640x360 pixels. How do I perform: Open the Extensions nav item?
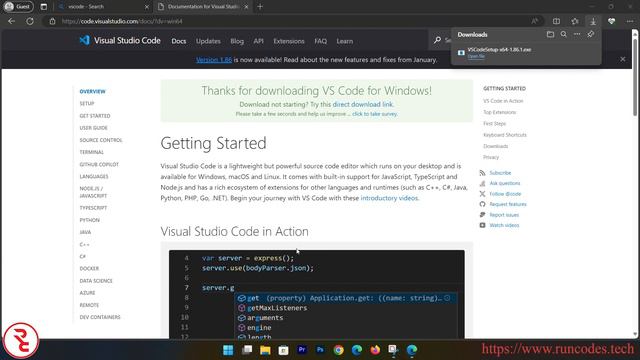click(289, 41)
